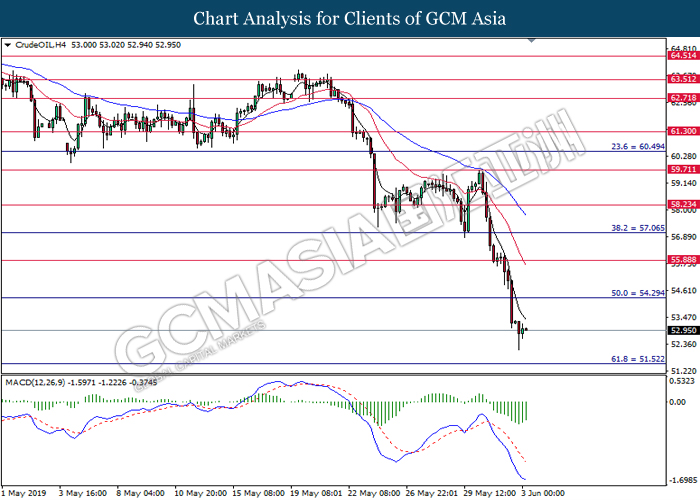Click the 62.718 red price label

[683, 98]
